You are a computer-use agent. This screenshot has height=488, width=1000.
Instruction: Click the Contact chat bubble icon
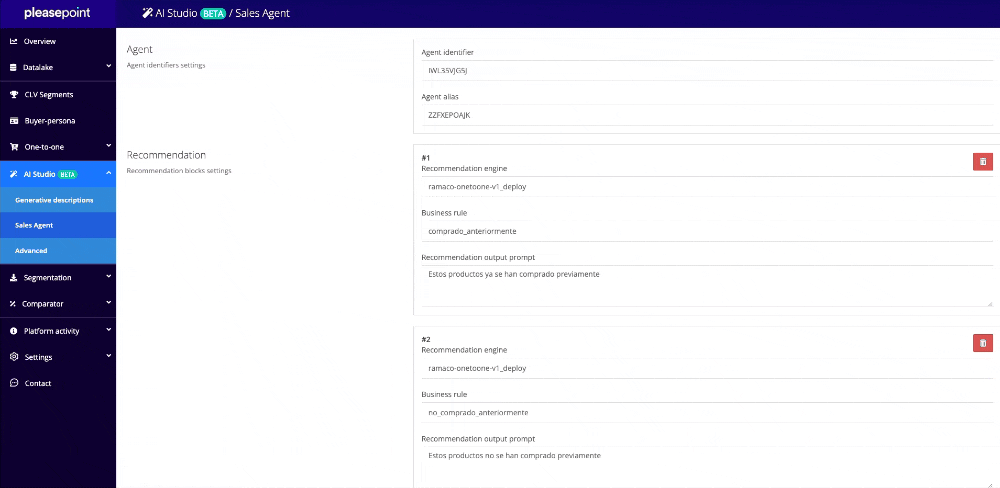(14, 383)
